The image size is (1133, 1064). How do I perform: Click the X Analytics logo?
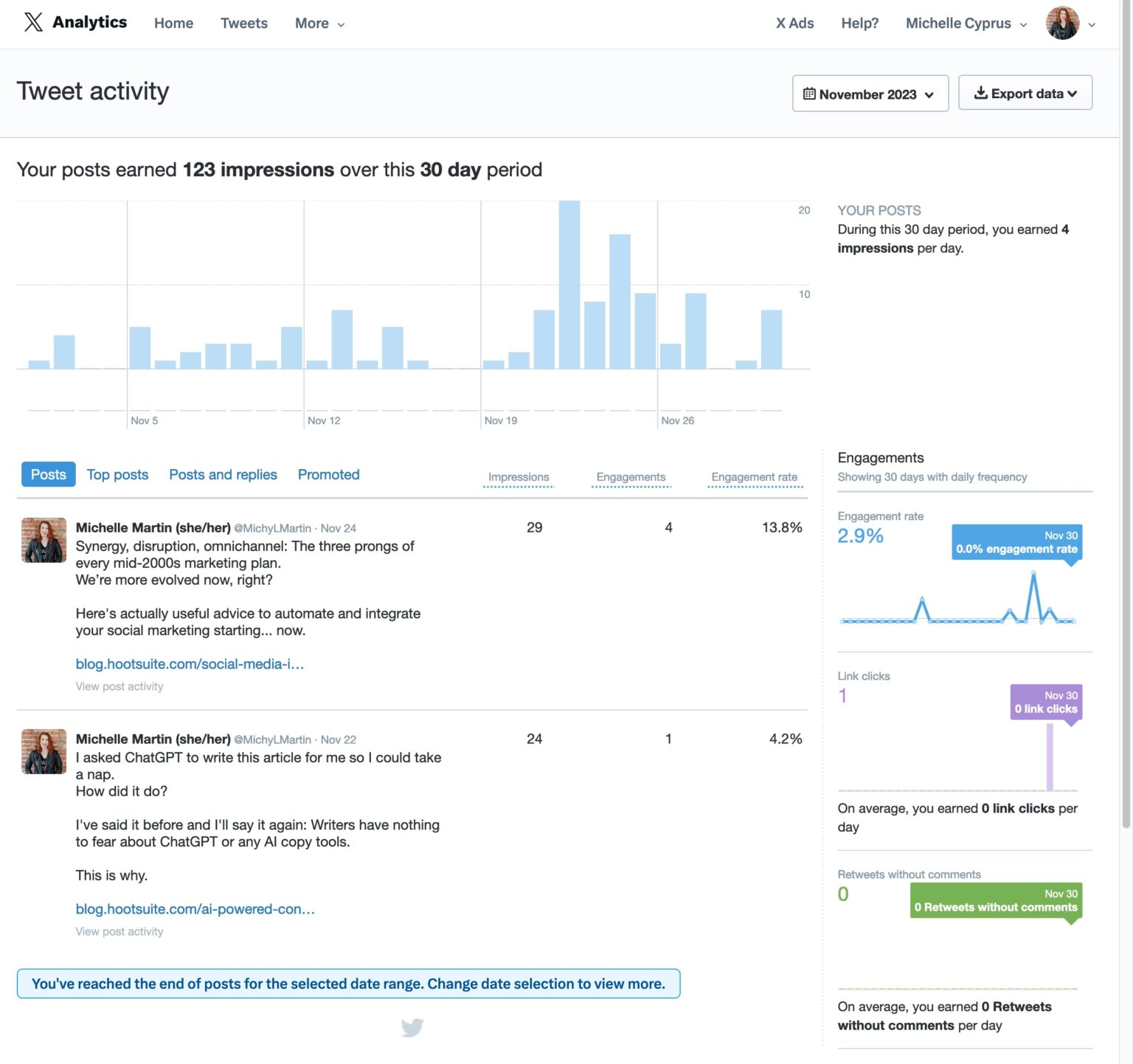(74, 22)
